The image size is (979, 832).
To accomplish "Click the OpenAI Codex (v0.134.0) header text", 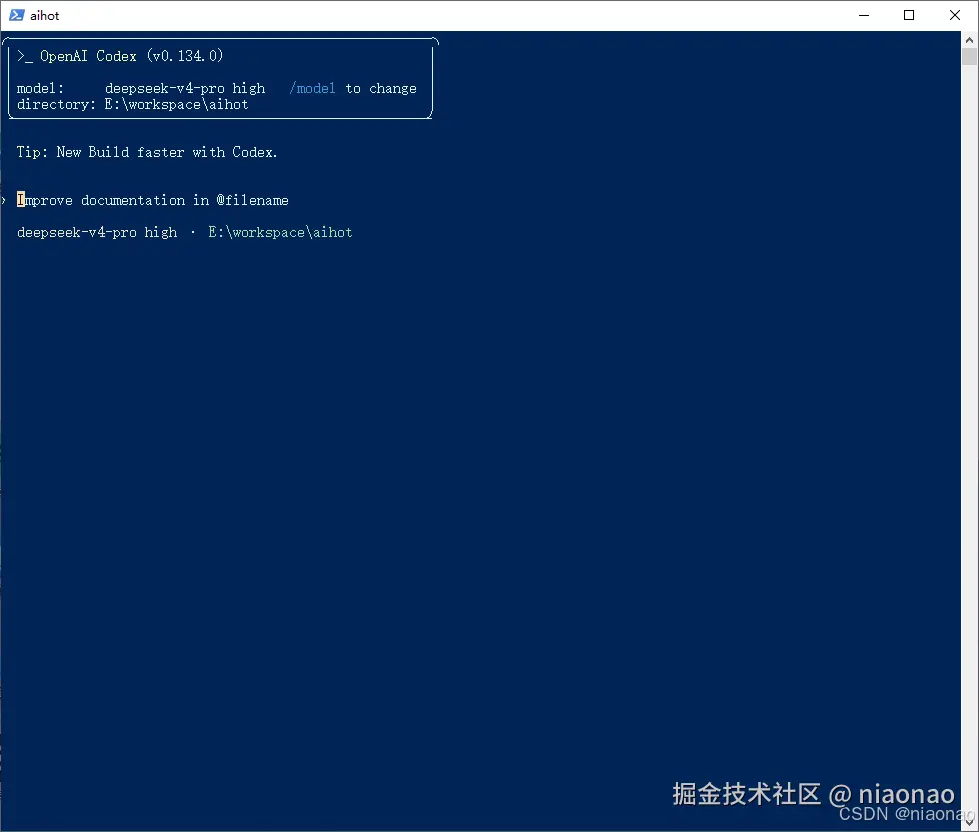I will tap(131, 56).
